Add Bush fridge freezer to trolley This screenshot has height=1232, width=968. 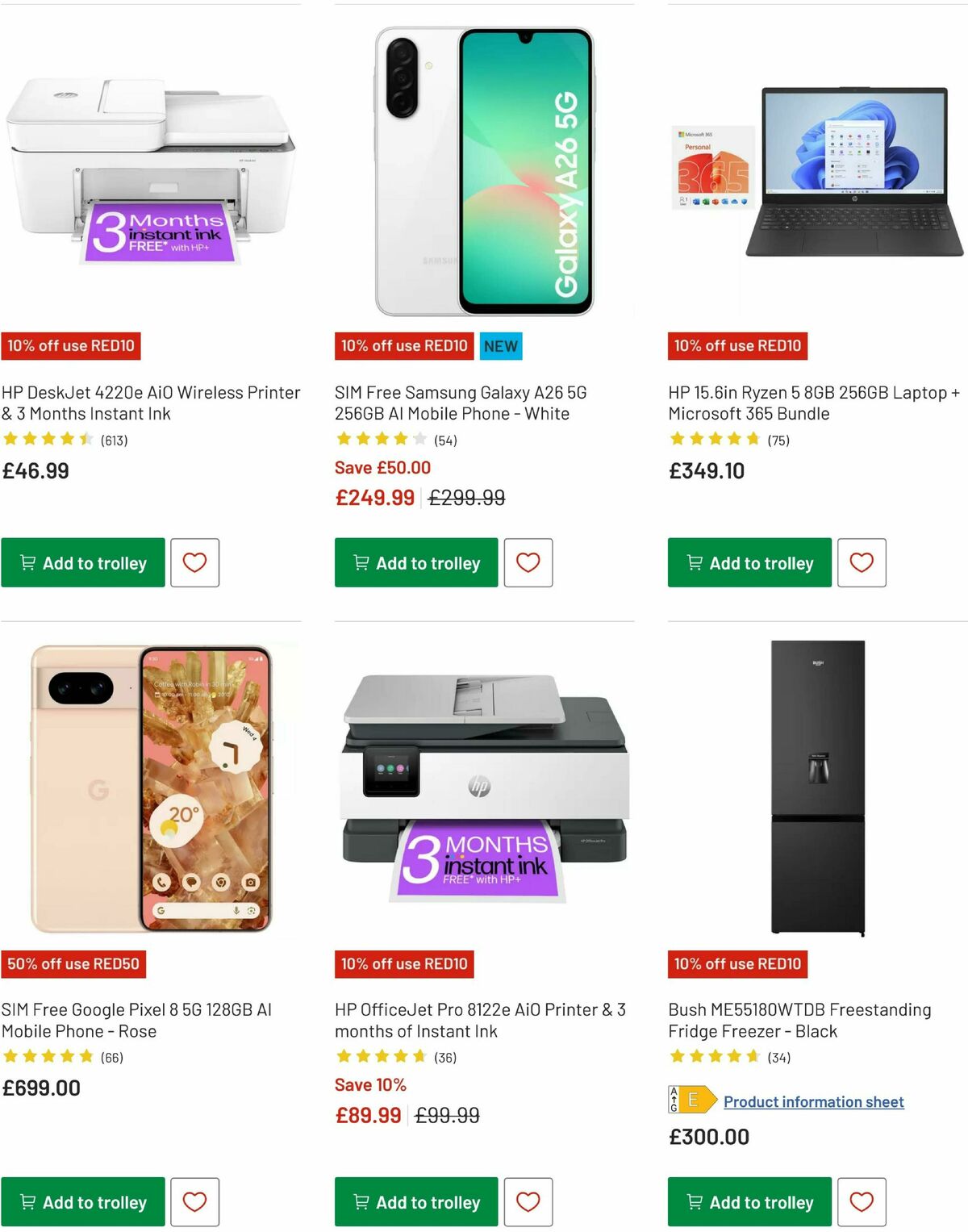click(x=749, y=1201)
